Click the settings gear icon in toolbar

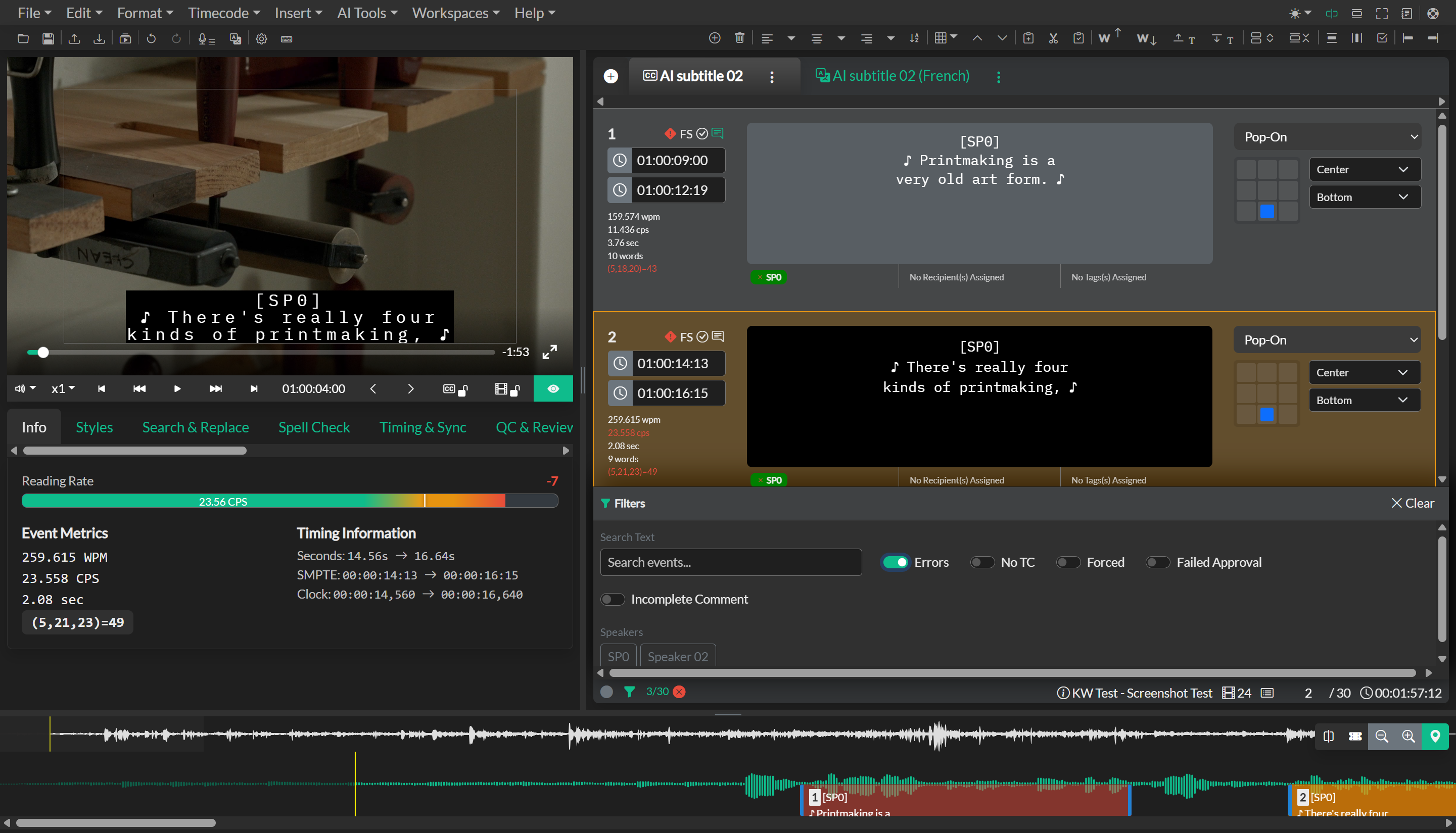pos(262,39)
